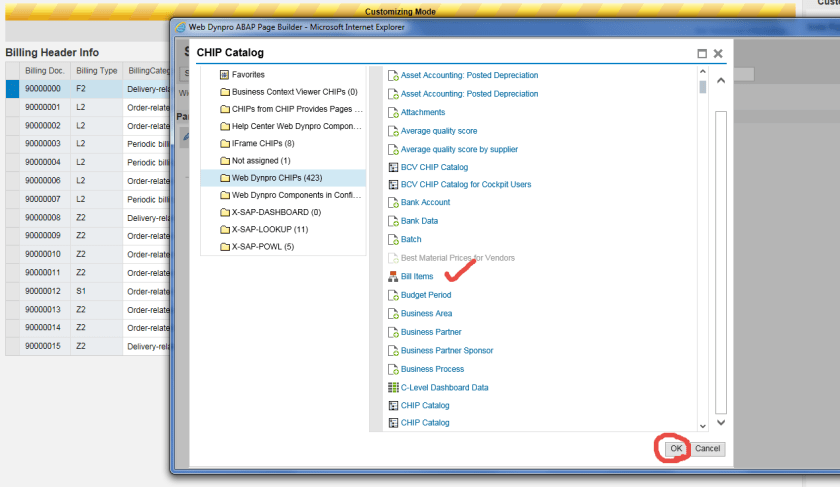Select the Average quality score by supplier link
Viewport: 840px width, 487px height.
459,149
